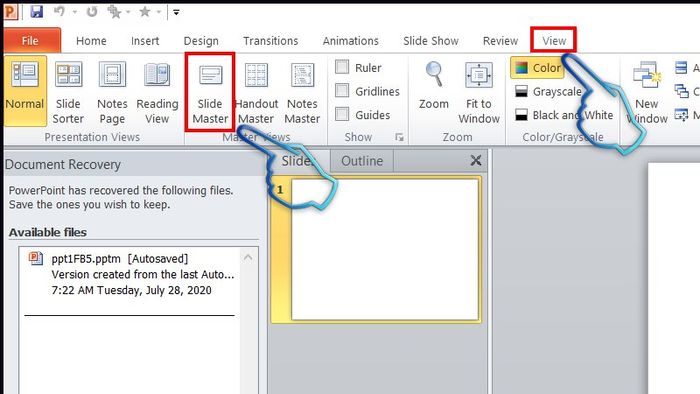Click the Redo/Repeat icon
This screenshot has width=700, height=394.
coord(92,12)
